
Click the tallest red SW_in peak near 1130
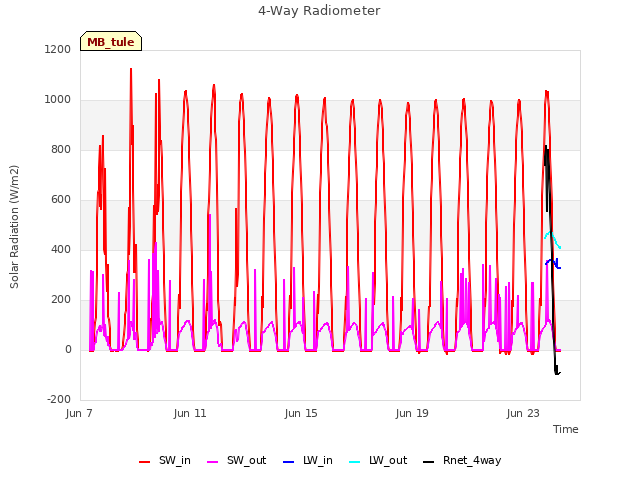tap(131, 69)
